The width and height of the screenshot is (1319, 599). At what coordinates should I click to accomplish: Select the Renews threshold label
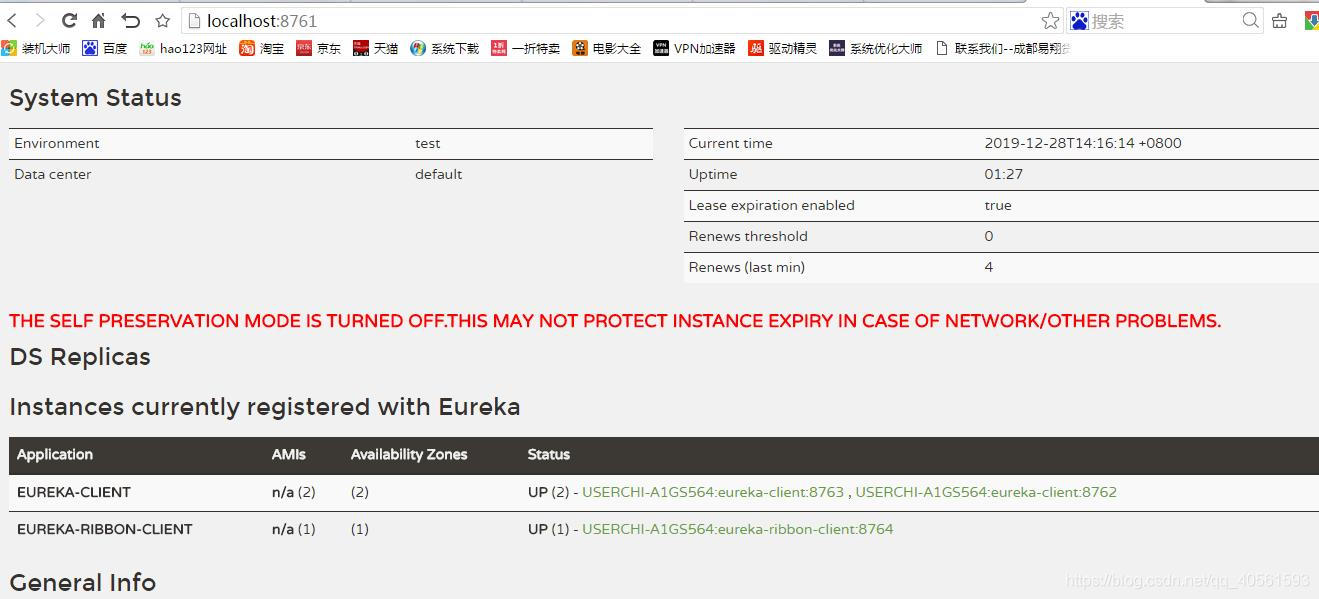[748, 236]
